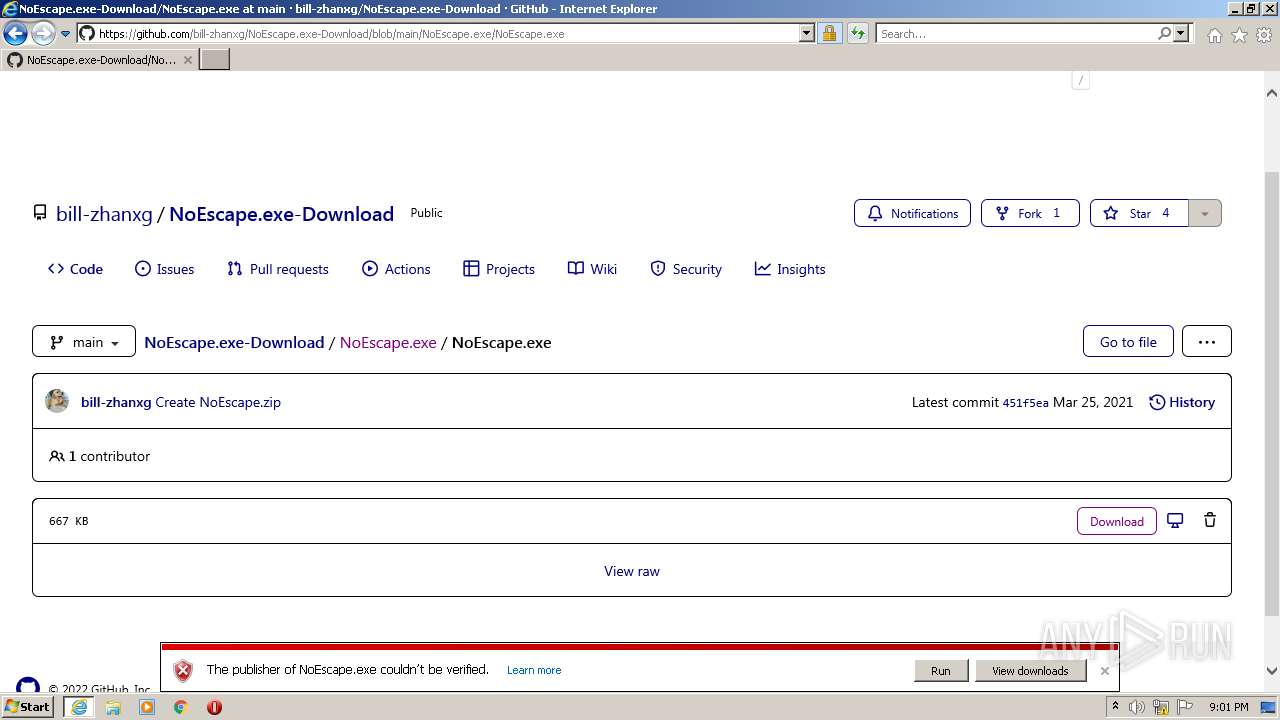Image resolution: width=1280 pixels, height=720 pixels.
Task: View file History
Action: (1182, 402)
